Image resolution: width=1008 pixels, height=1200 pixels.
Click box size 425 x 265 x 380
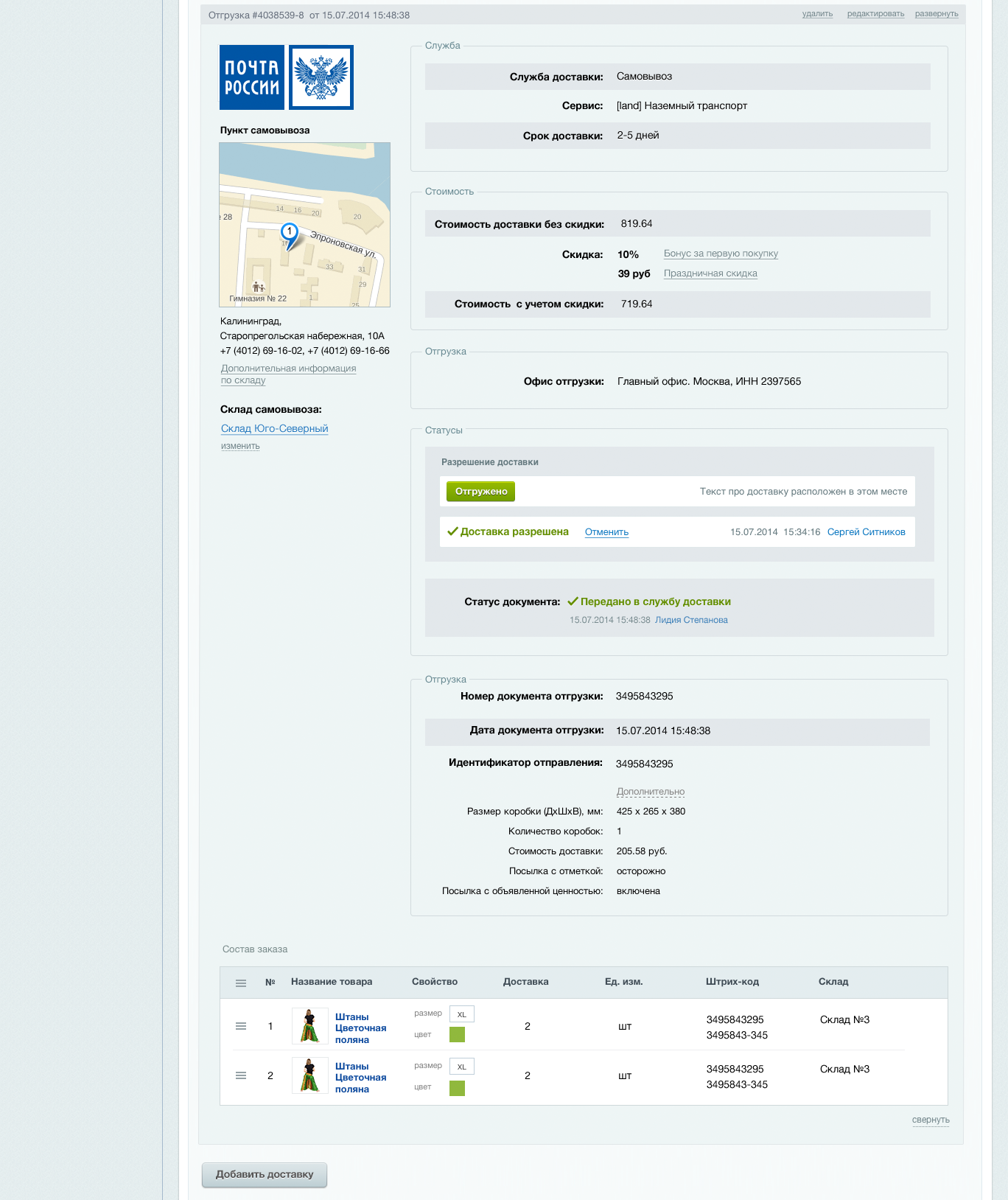click(x=651, y=812)
